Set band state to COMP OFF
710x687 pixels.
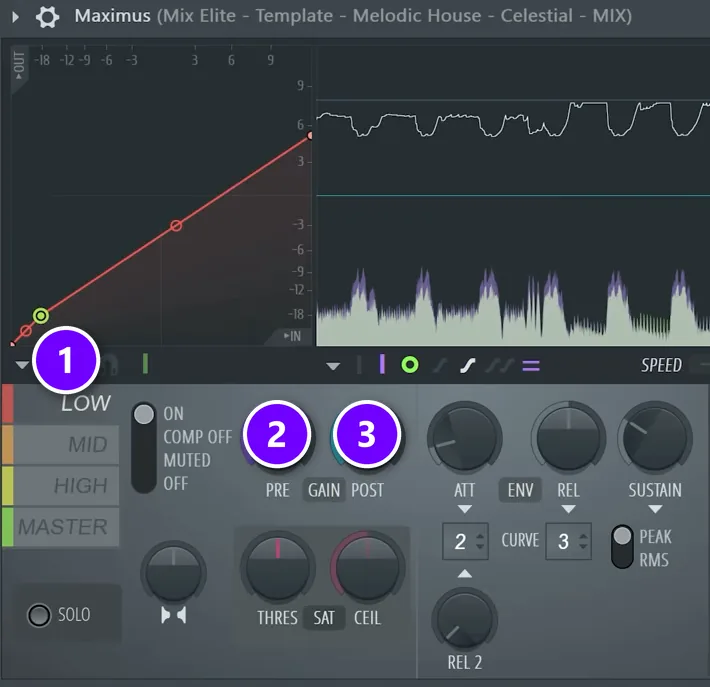point(197,437)
